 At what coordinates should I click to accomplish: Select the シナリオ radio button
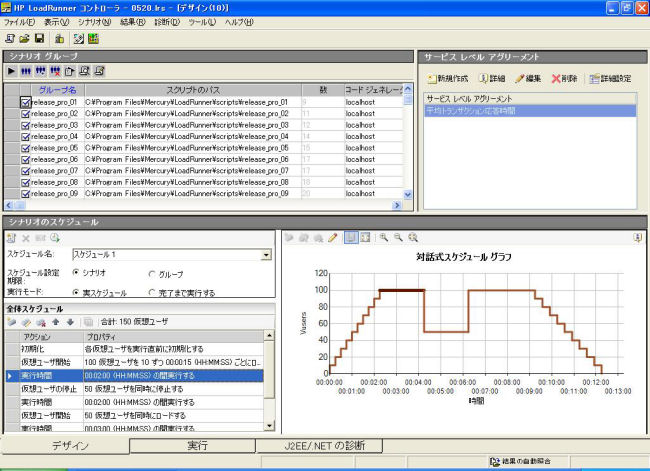pyautogui.click(x=75, y=272)
